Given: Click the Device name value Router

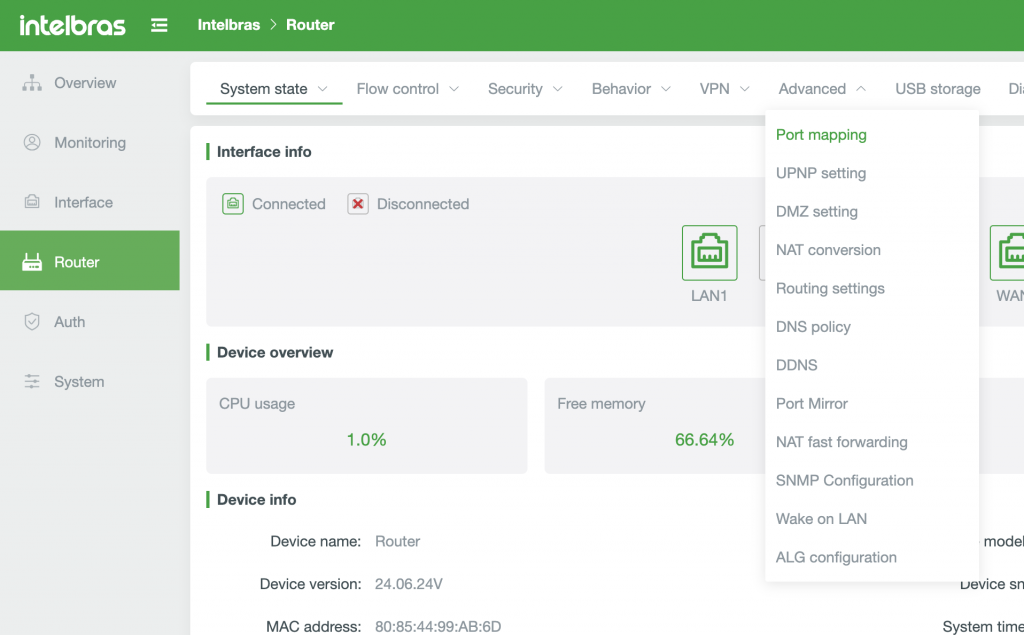Looking at the screenshot, I should 397,542.
